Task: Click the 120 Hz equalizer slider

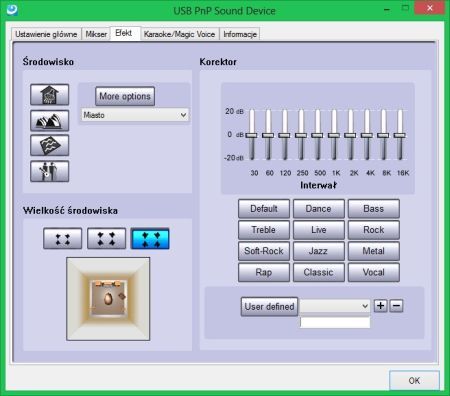Action: 284,135
